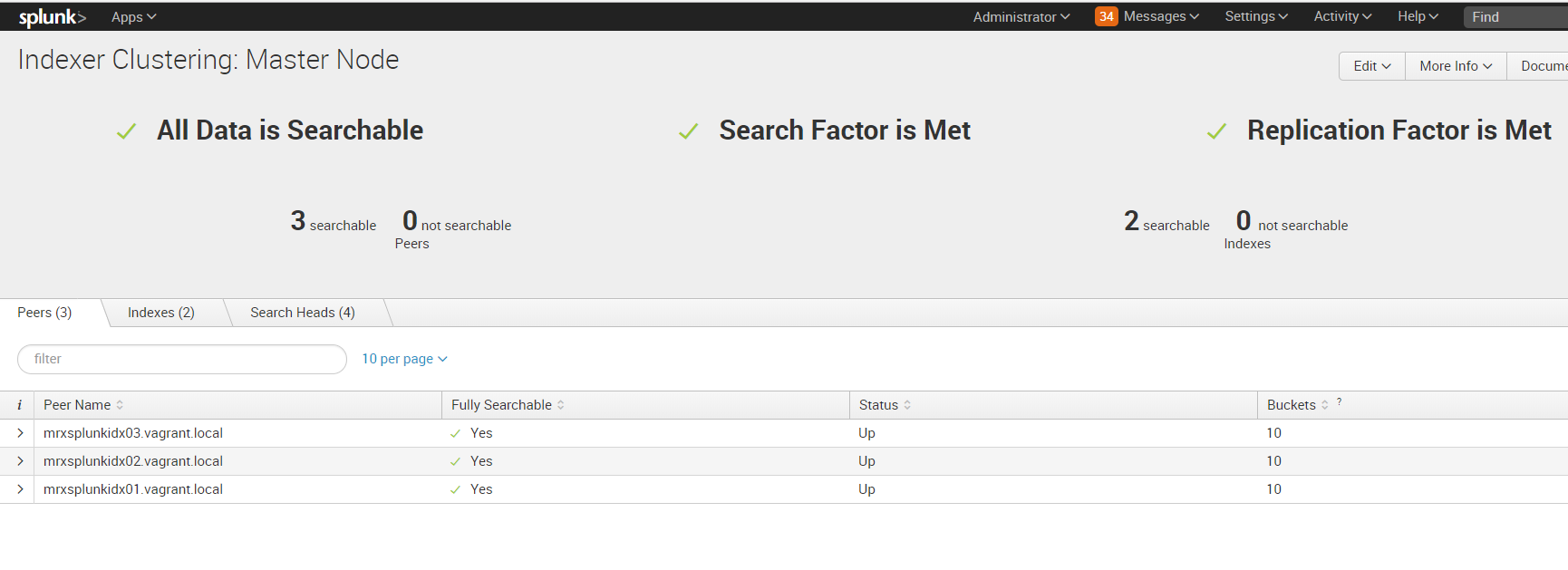The height and width of the screenshot is (570, 1568).
Task: Click the Splunk logo
Action: (52, 17)
